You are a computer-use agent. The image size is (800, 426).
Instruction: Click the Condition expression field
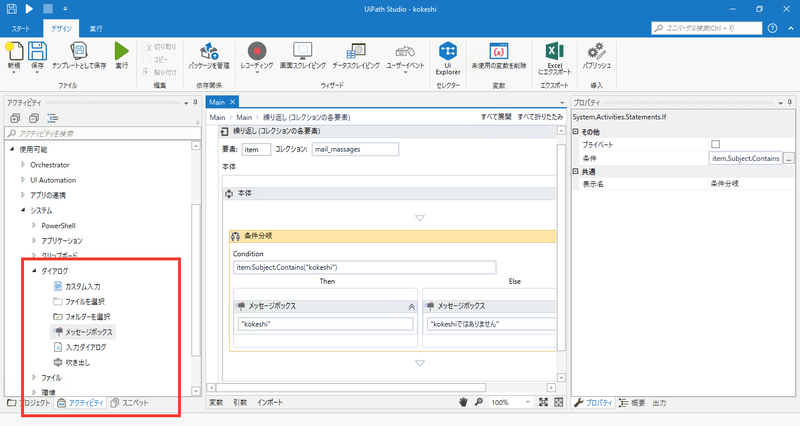point(365,267)
